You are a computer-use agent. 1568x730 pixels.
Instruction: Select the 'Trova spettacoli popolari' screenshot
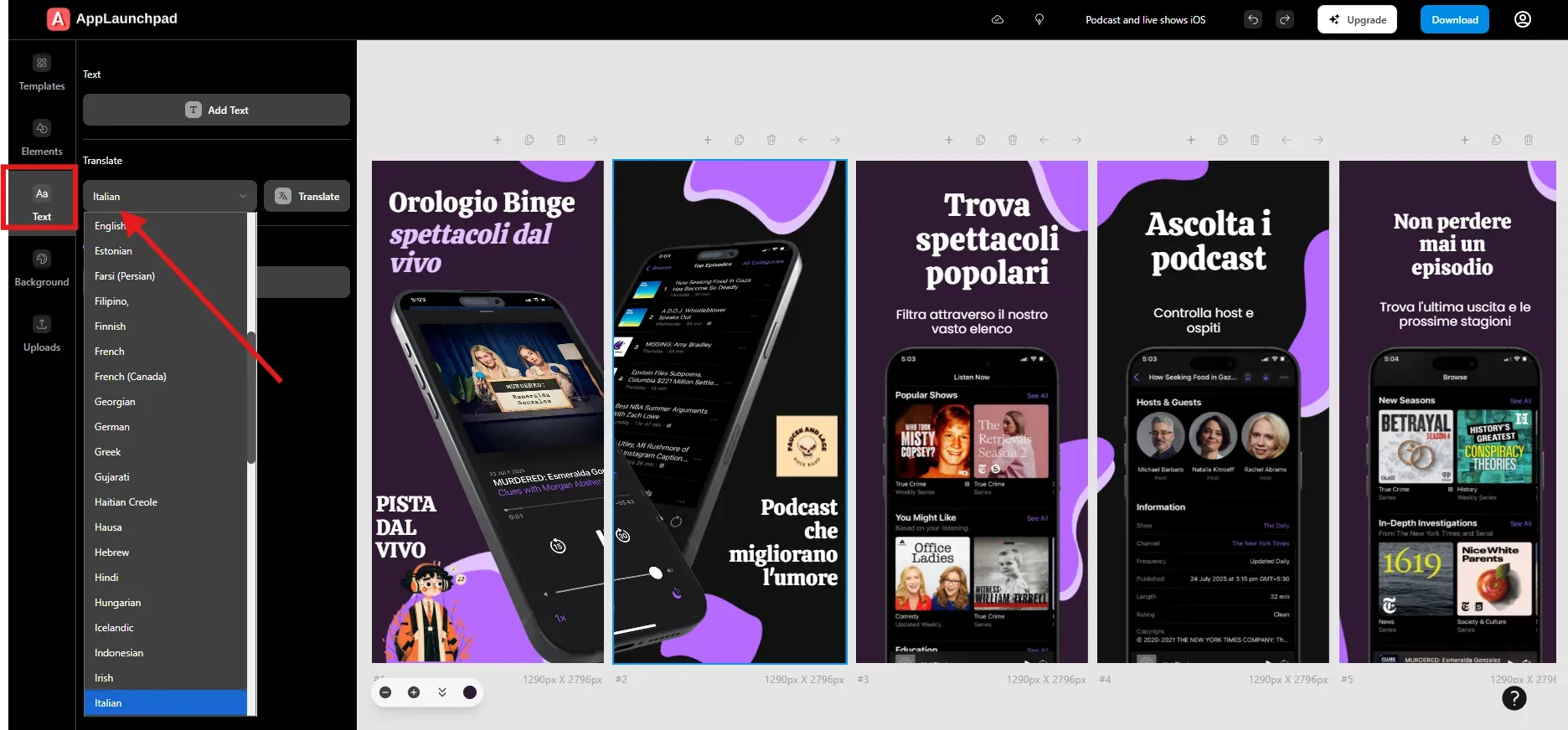[972, 412]
